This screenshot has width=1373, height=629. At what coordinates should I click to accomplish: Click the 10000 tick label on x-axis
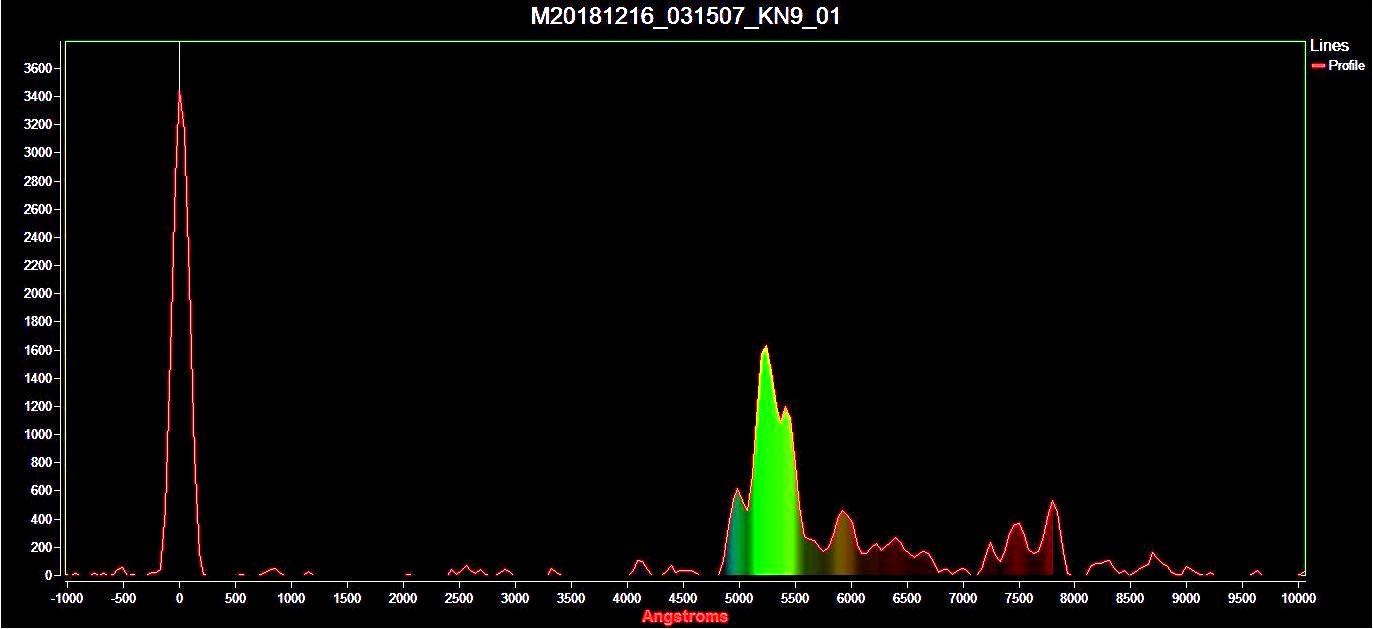(1298, 598)
